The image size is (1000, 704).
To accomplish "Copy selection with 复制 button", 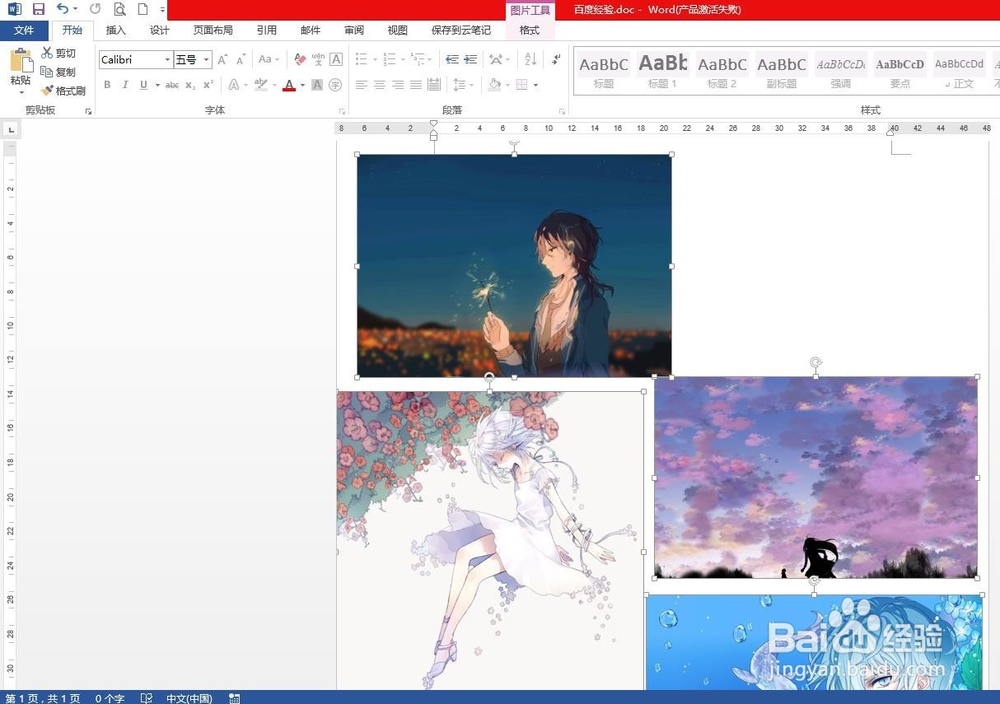I will coord(59,71).
